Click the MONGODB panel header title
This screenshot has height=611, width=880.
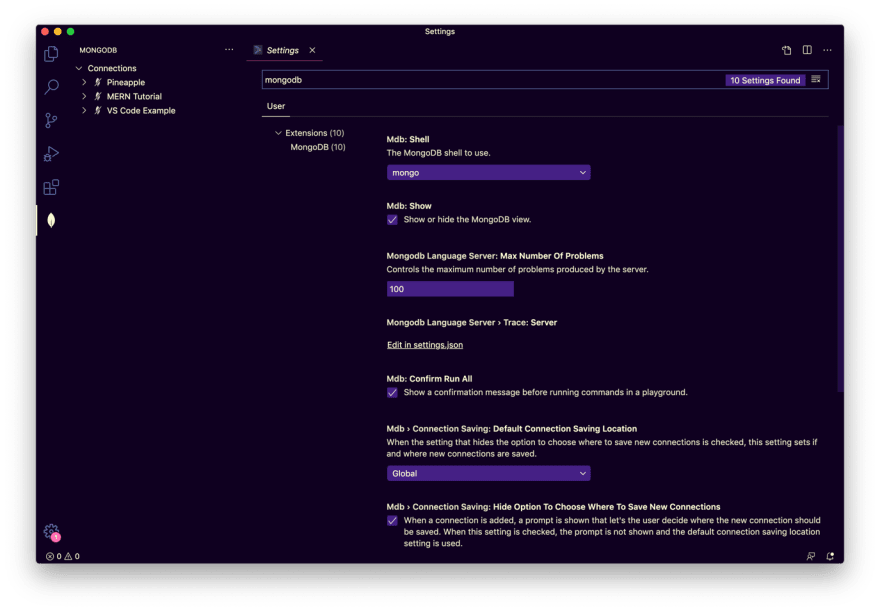(98, 50)
